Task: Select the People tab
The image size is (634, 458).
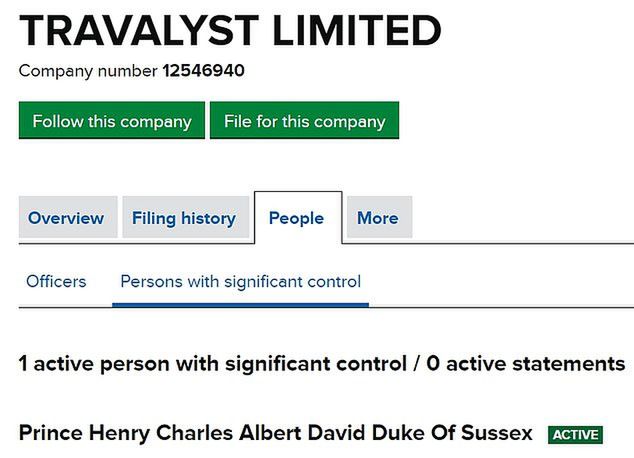Action: click(297, 218)
